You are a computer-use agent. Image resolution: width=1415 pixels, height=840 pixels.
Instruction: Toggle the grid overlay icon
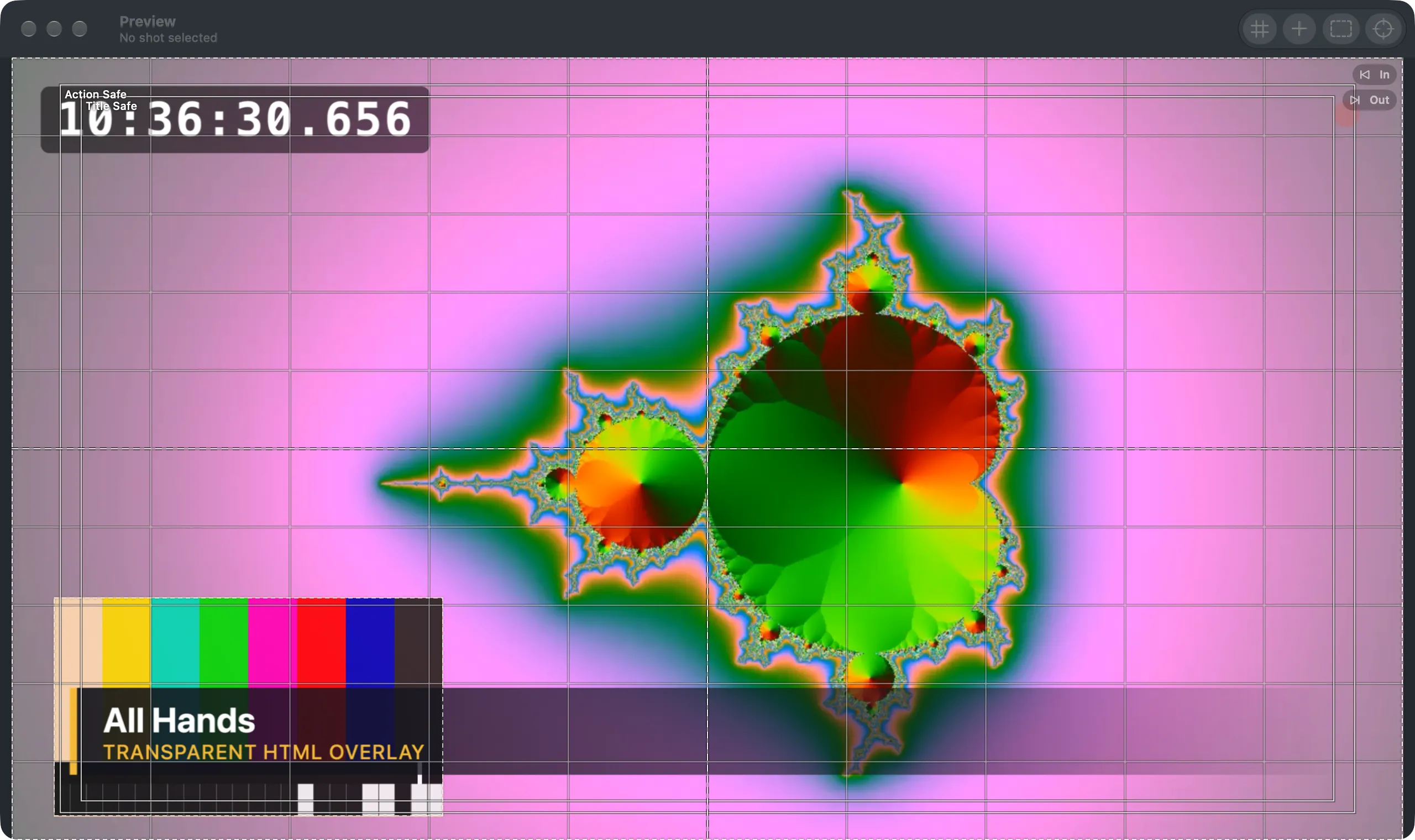1259,29
